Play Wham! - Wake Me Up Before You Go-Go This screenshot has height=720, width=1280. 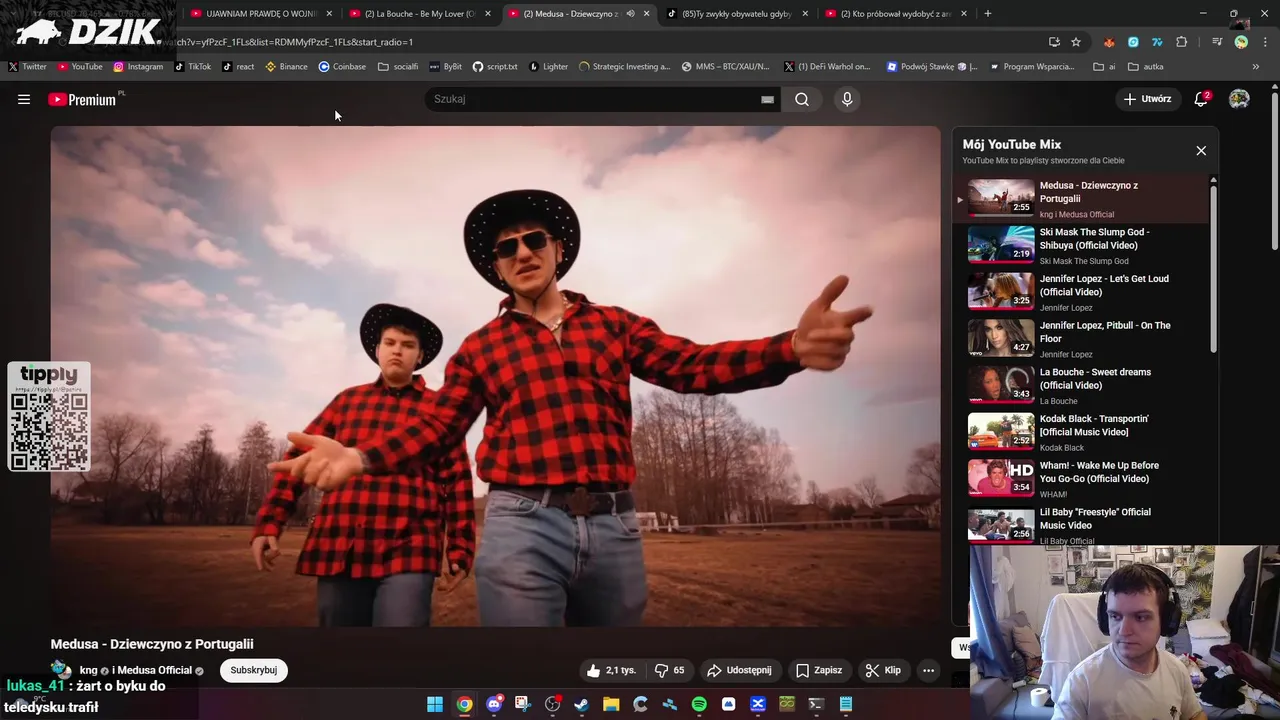pyautogui.click(x=1082, y=478)
